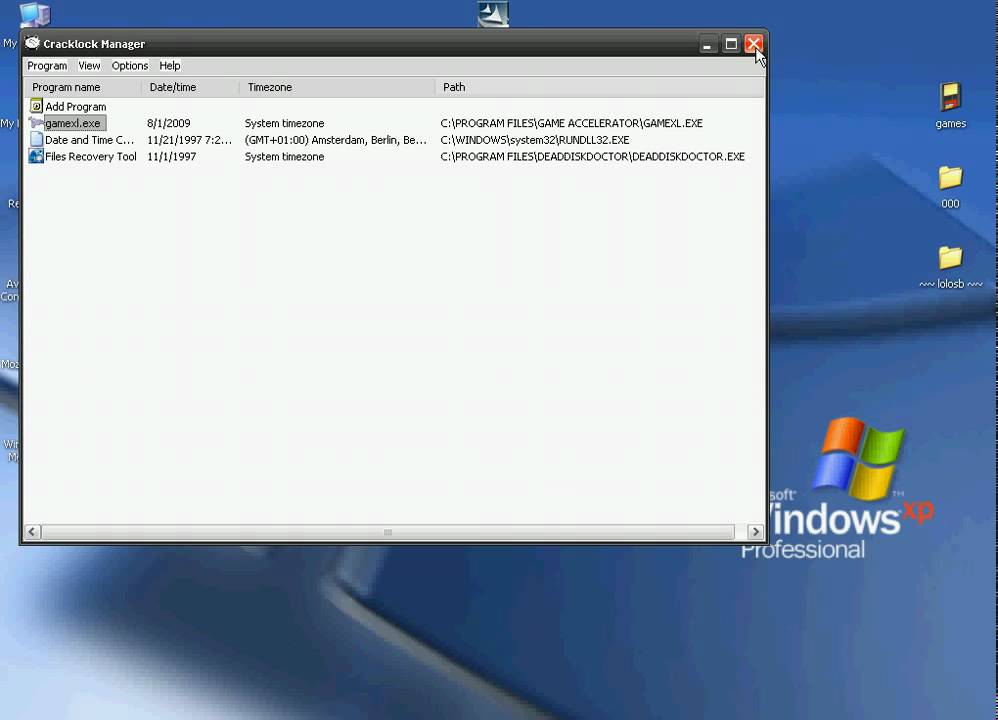The image size is (998, 720).
Task: Minimize the Cracklock Manager window
Action: pos(707,44)
